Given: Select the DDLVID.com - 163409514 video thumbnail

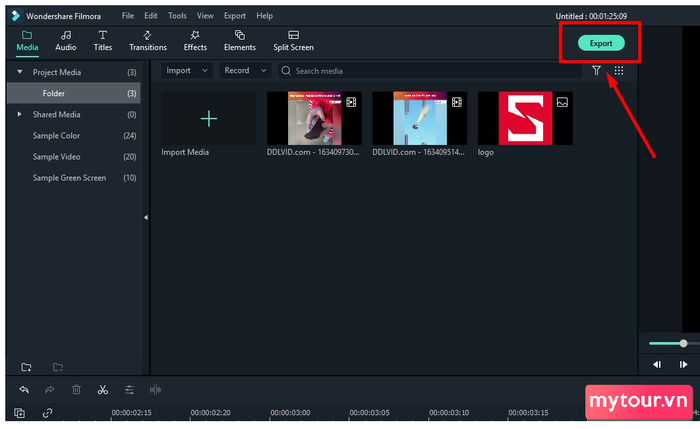Looking at the screenshot, I should point(420,118).
